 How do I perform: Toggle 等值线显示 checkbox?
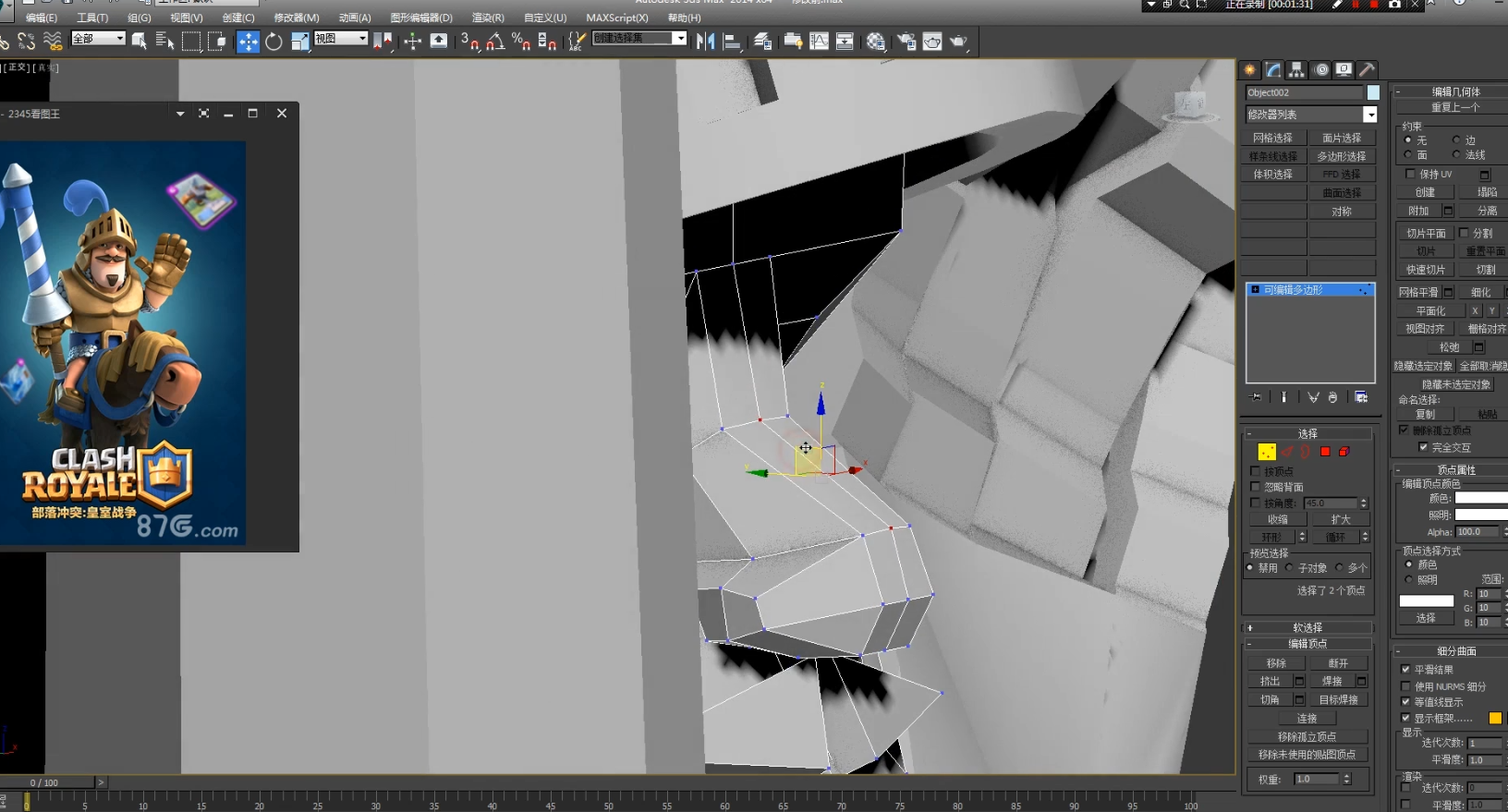1405,702
